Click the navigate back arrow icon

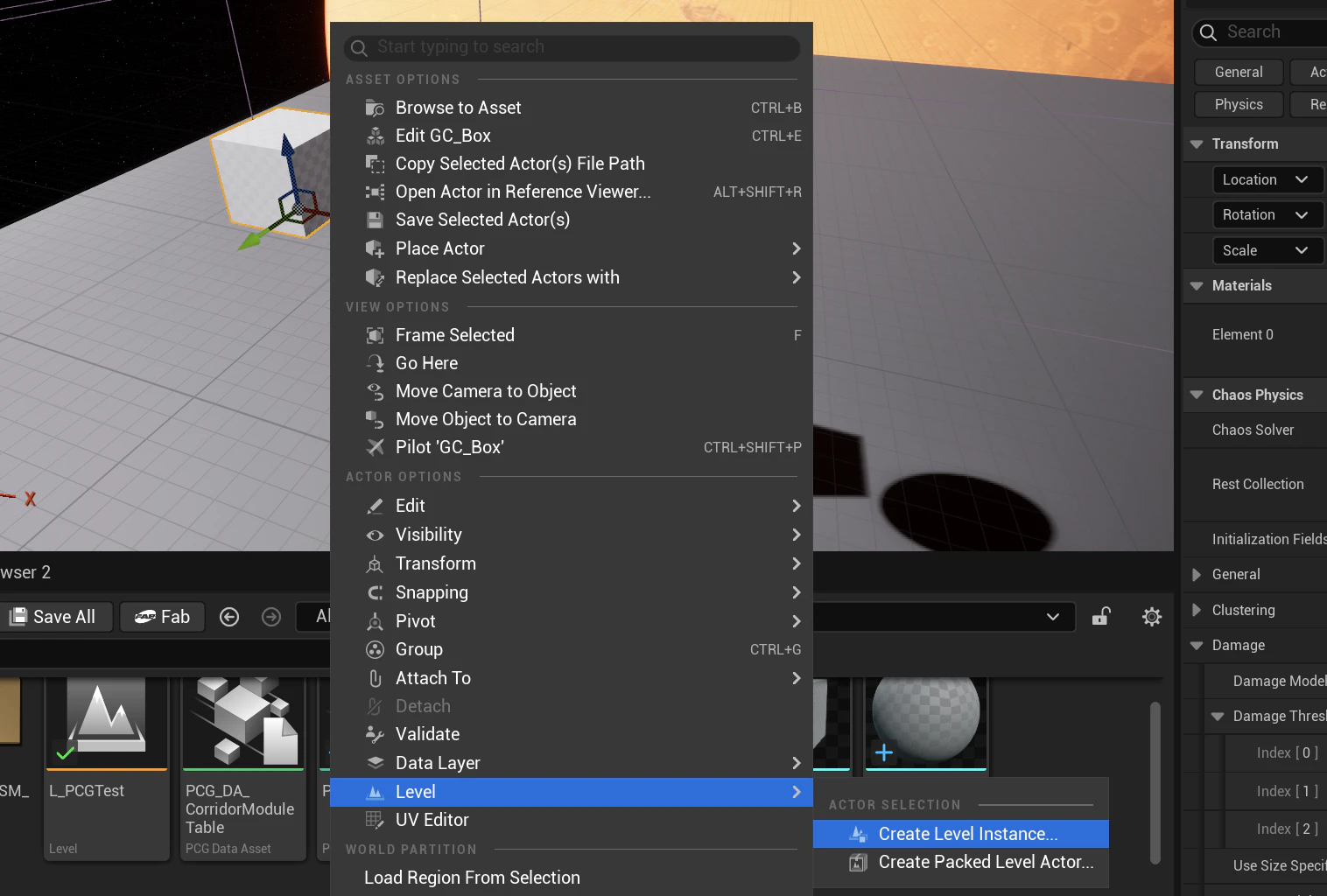point(229,617)
